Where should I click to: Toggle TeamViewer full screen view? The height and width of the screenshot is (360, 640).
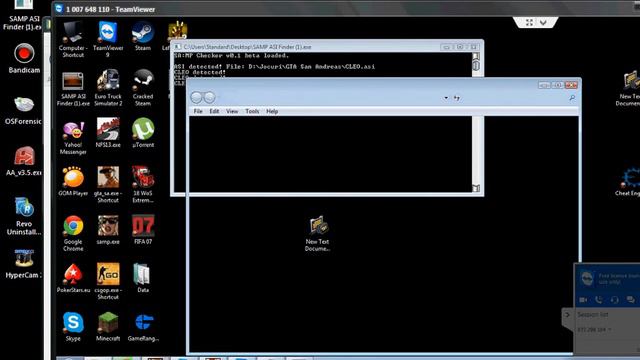[x=529, y=22]
